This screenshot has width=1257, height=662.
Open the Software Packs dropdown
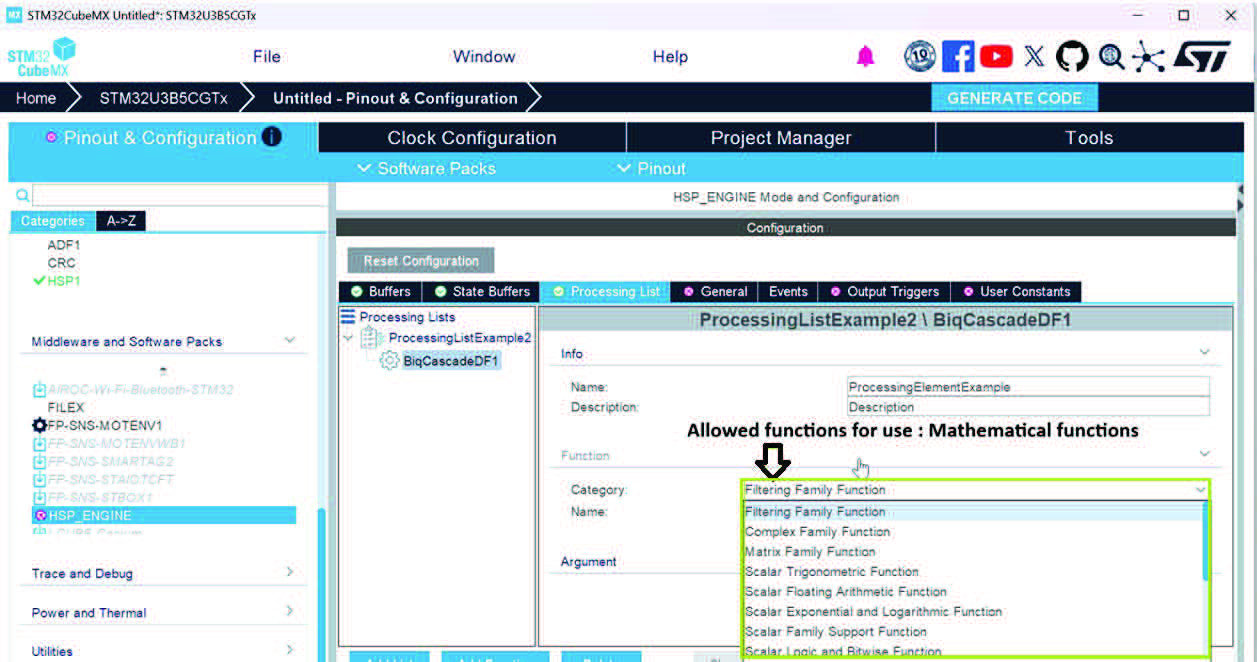tap(426, 168)
